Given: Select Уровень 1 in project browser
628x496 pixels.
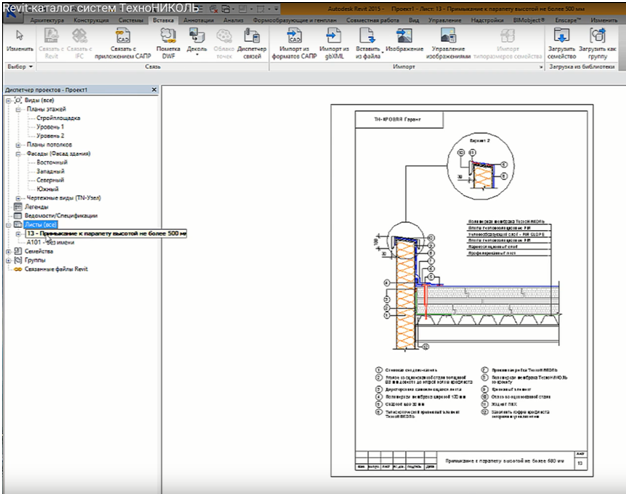Looking at the screenshot, I should pos(50,127).
